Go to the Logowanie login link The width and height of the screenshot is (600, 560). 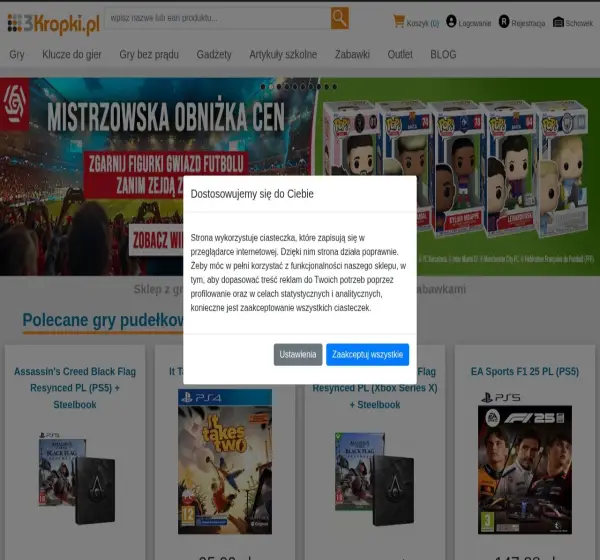(474, 23)
